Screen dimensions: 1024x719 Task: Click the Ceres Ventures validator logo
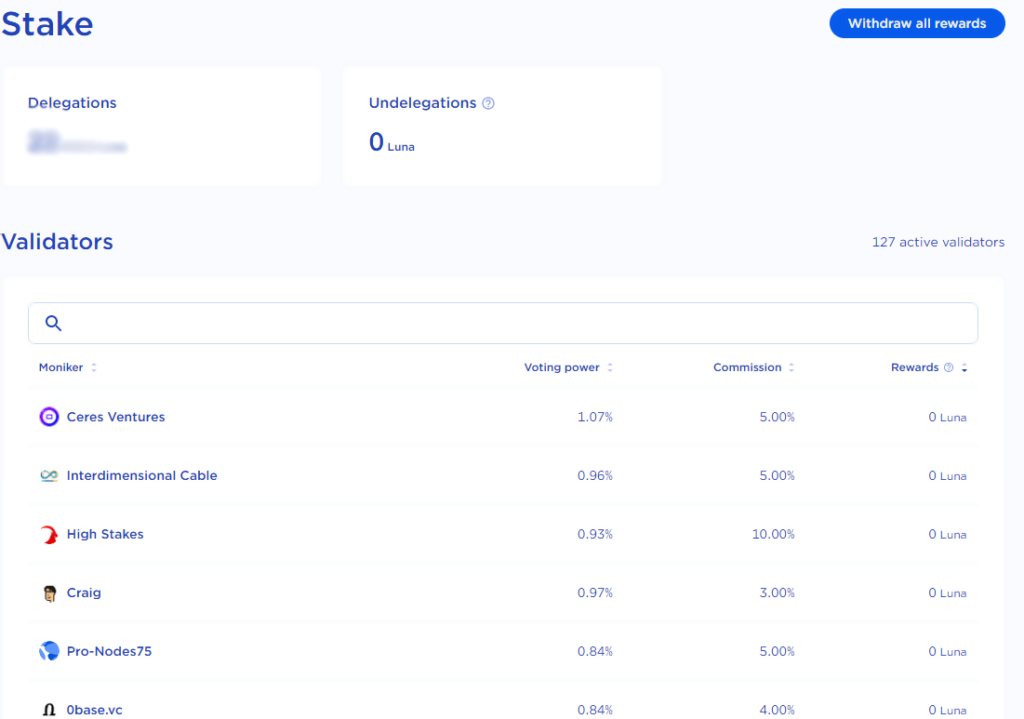point(49,417)
